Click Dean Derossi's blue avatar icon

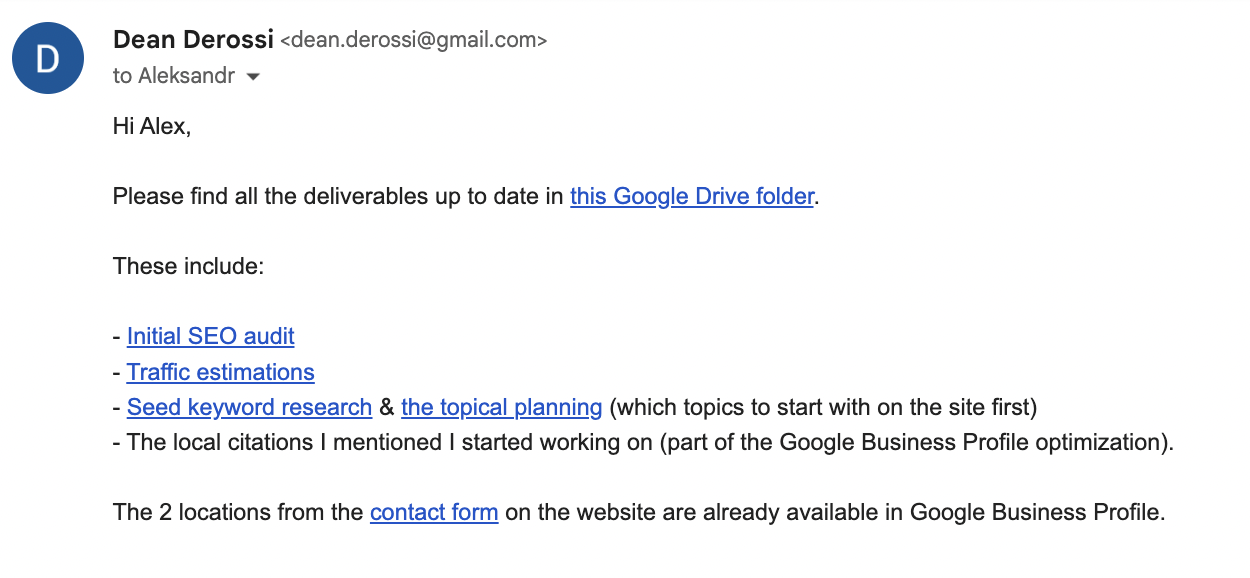coord(48,58)
